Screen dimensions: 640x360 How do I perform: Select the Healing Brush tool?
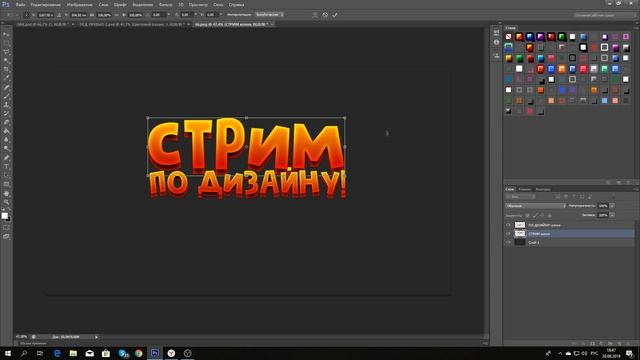(x=6, y=87)
